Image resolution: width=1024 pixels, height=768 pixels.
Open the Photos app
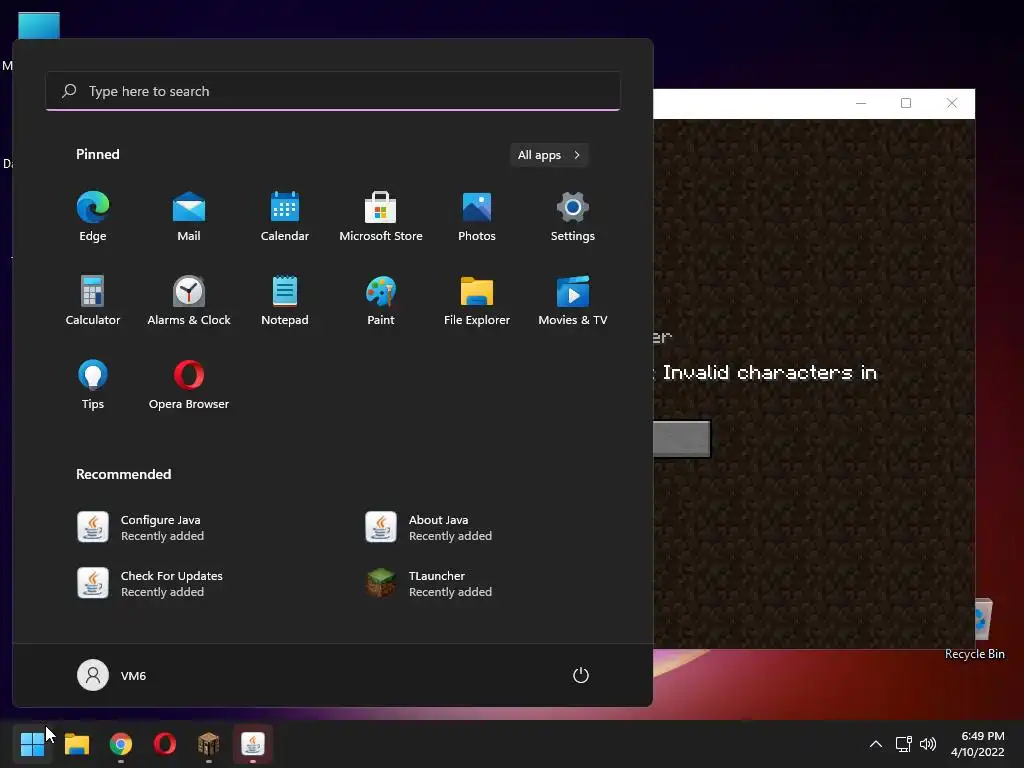coord(477,216)
